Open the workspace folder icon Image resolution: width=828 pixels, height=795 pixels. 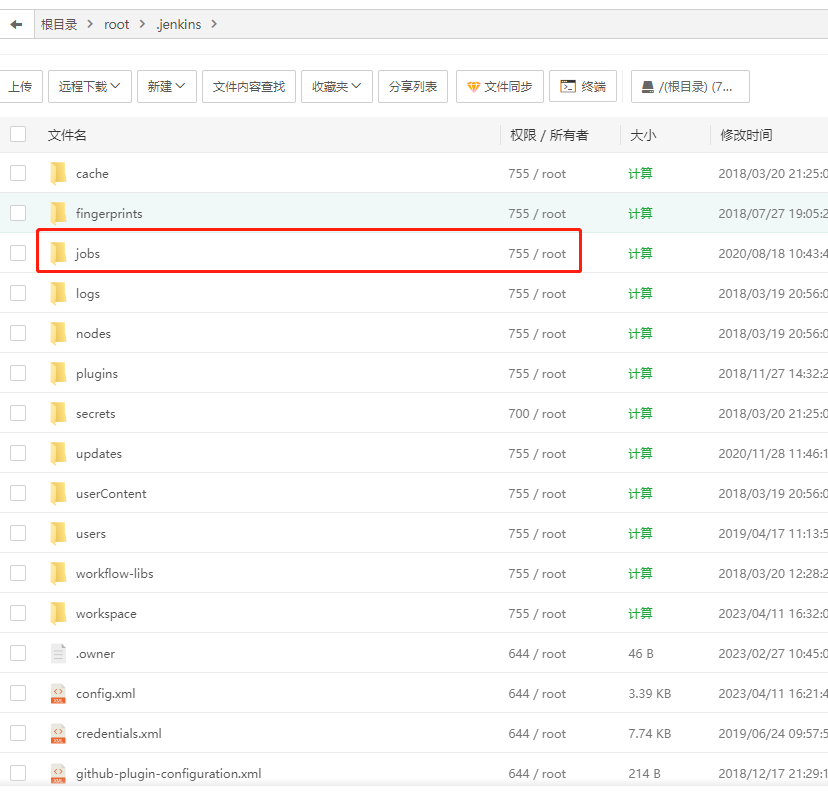point(58,613)
